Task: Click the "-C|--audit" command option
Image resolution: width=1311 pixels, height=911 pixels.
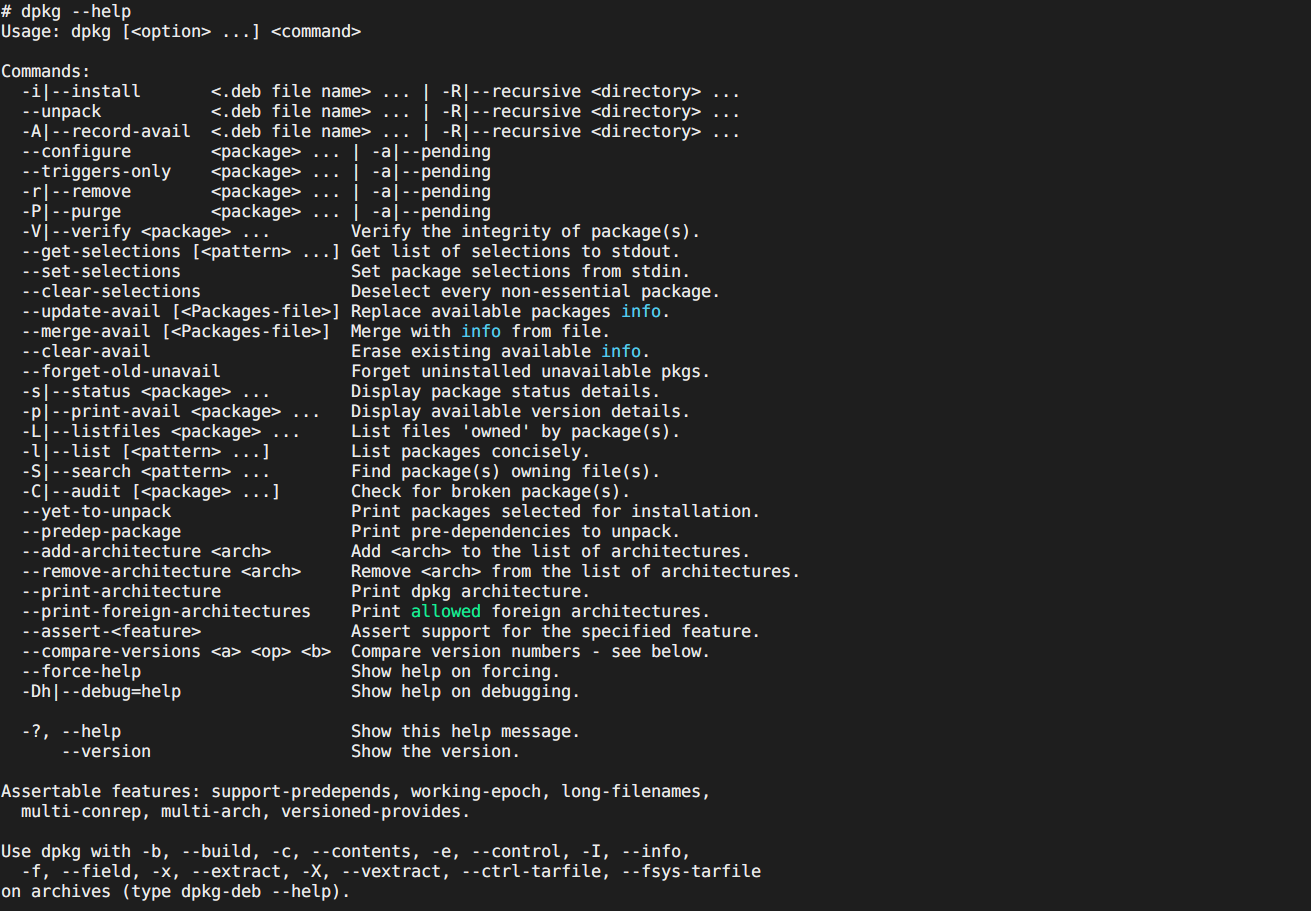Action: click(71, 491)
